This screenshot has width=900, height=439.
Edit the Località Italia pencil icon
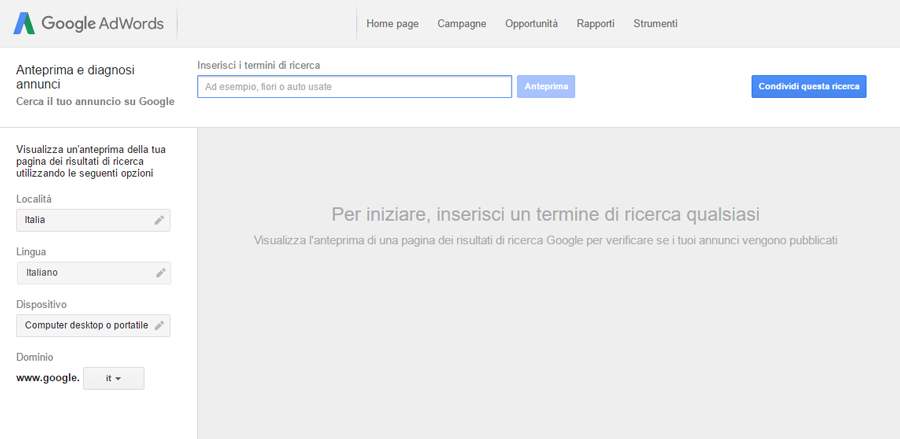[x=159, y=220]
